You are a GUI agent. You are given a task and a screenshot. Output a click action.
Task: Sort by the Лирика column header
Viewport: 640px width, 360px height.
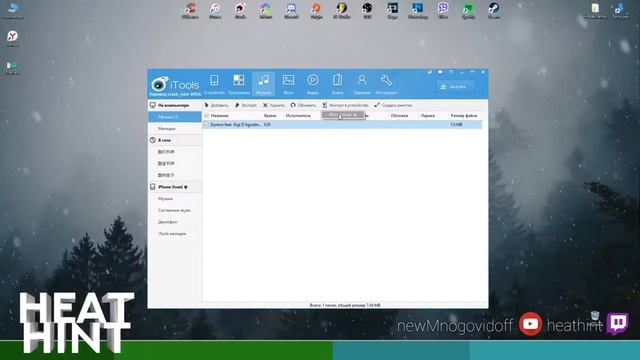428,116
